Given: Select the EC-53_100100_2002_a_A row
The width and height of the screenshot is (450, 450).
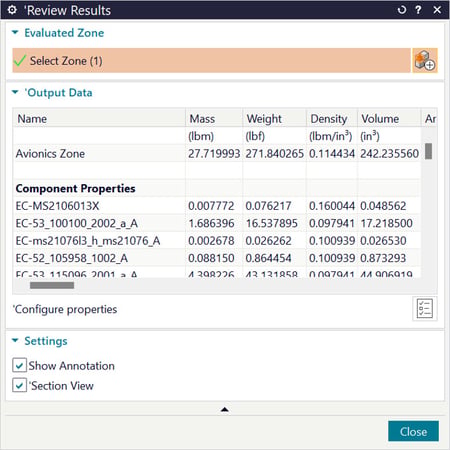Looking at the screenshot, I should tap(217, 223).
